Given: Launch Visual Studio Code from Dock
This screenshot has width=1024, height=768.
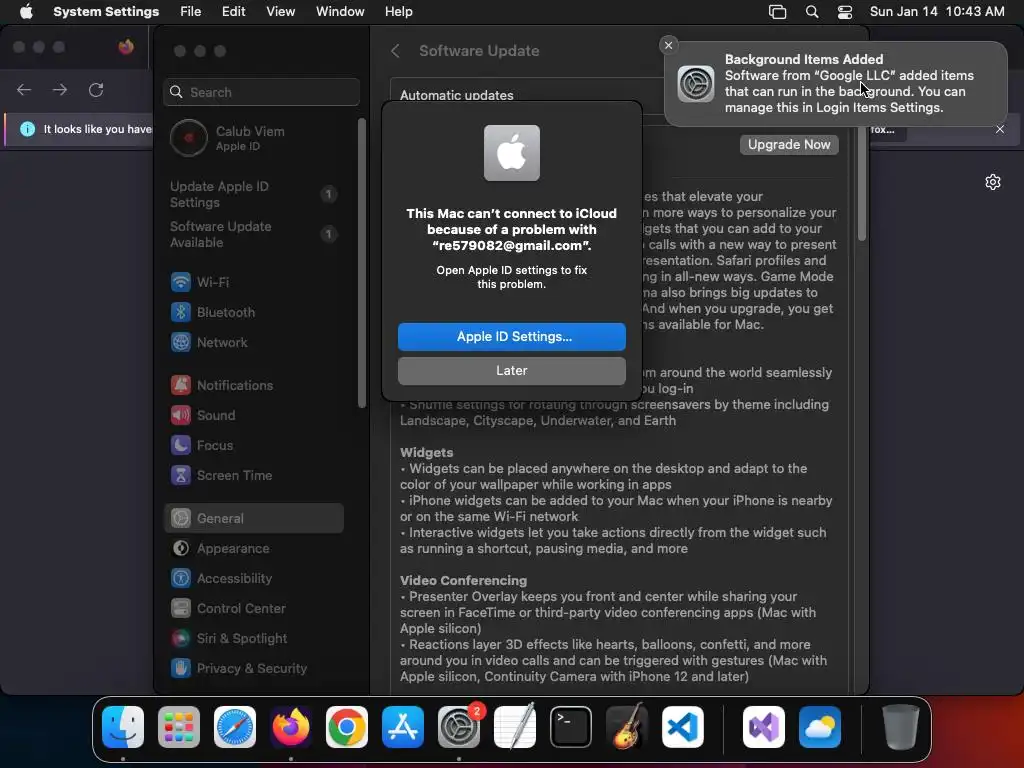Looking at the screenshot, I should coord(682,727).
